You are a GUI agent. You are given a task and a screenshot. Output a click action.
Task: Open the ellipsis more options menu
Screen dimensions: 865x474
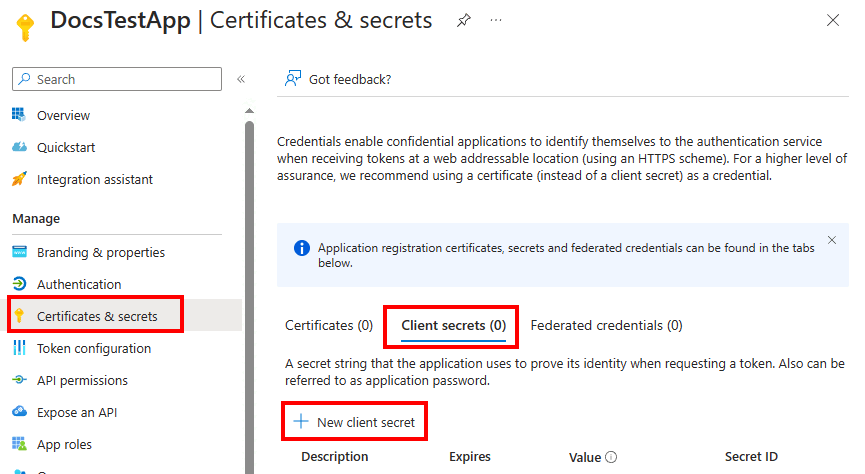point(496,20)
